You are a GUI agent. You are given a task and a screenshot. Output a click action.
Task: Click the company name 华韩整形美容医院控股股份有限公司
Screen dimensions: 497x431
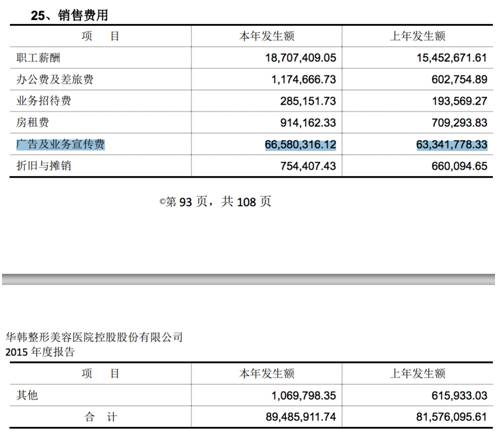(x=94, y=337)
